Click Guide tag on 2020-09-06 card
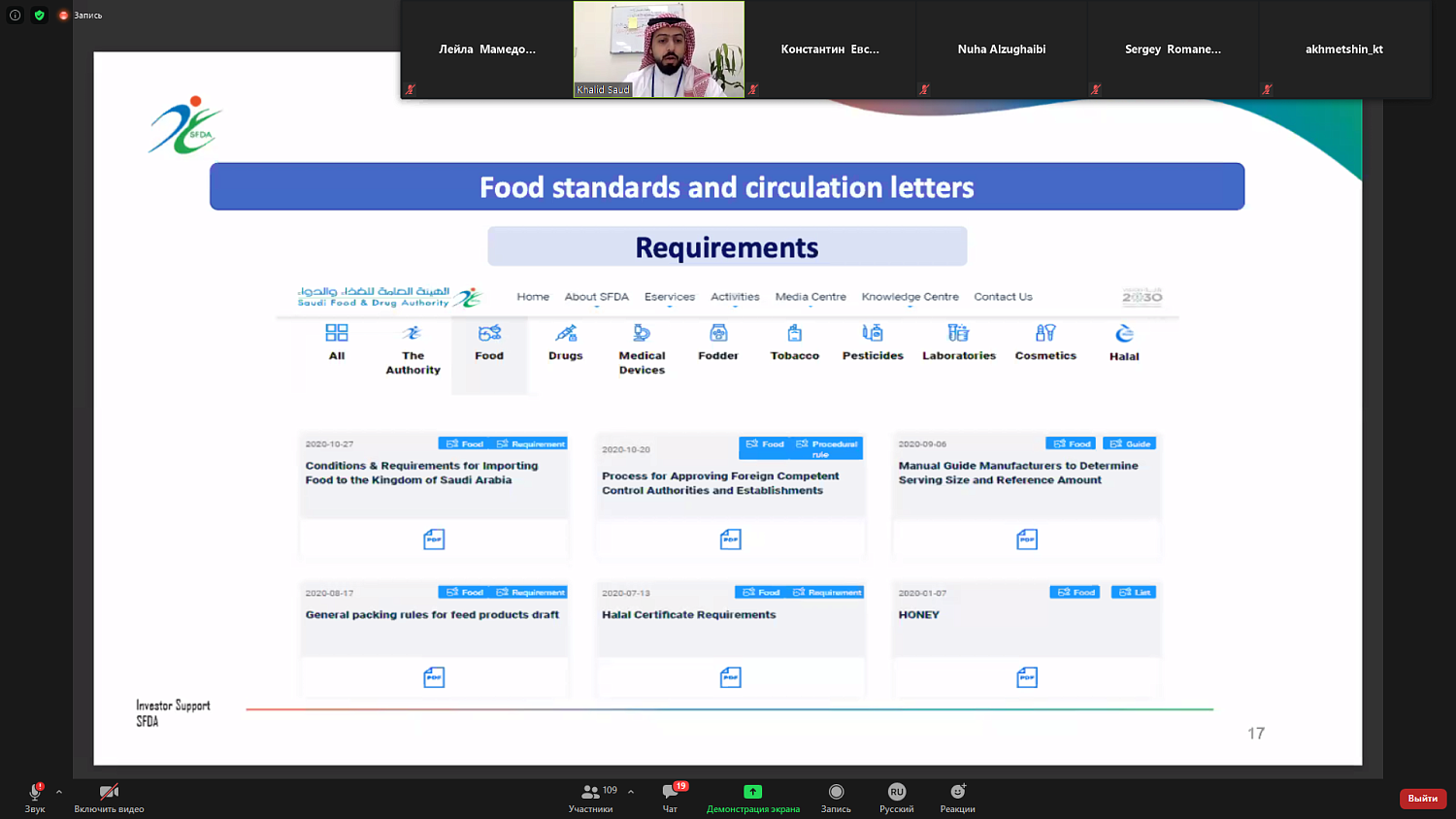This screenshot has width=1456, height=819. coord(1130,443)
